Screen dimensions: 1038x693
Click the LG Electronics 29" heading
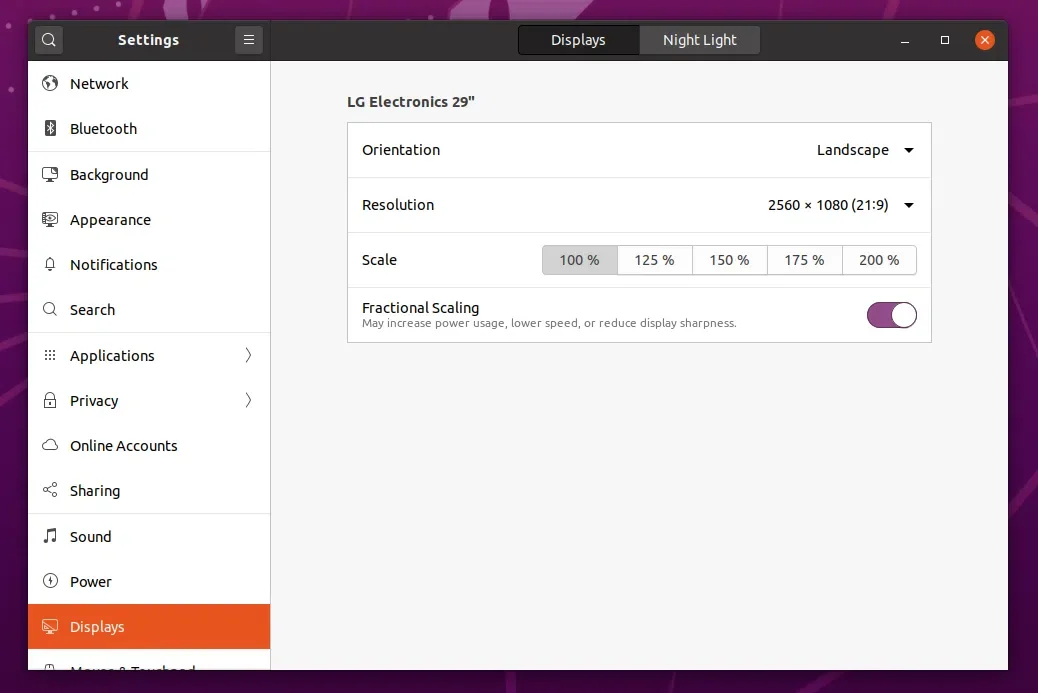[x=411, y=102]
